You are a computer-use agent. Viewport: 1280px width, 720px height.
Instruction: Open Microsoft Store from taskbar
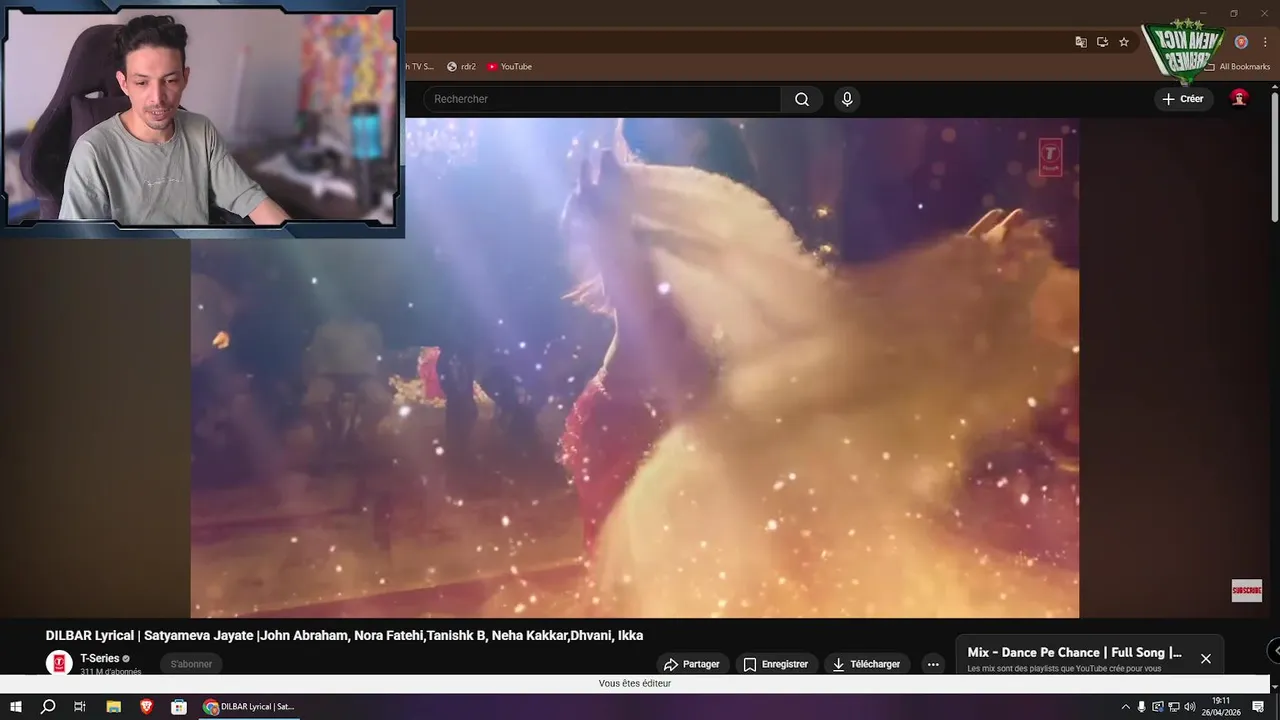coord(178,706)
